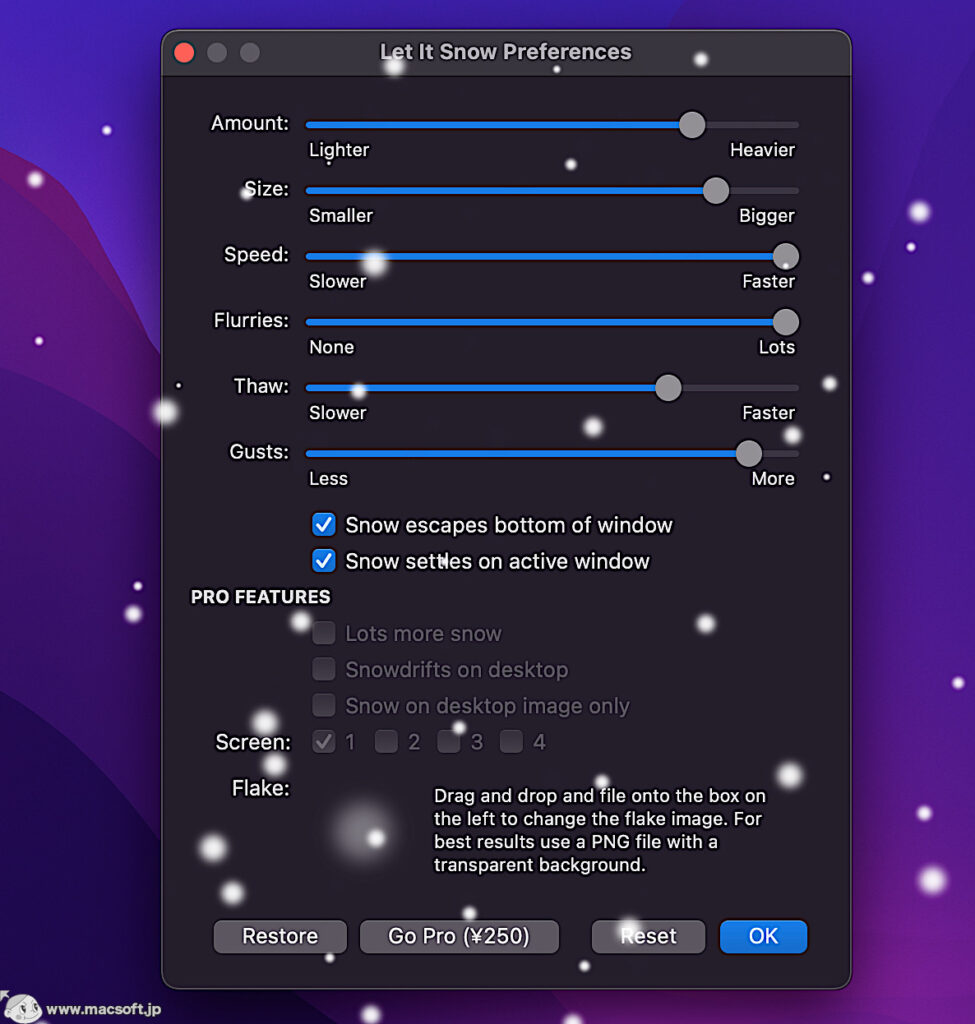Click the Smaller label under Size
The width and height of the screenshot is (975, 1024).
pos(341,216)
